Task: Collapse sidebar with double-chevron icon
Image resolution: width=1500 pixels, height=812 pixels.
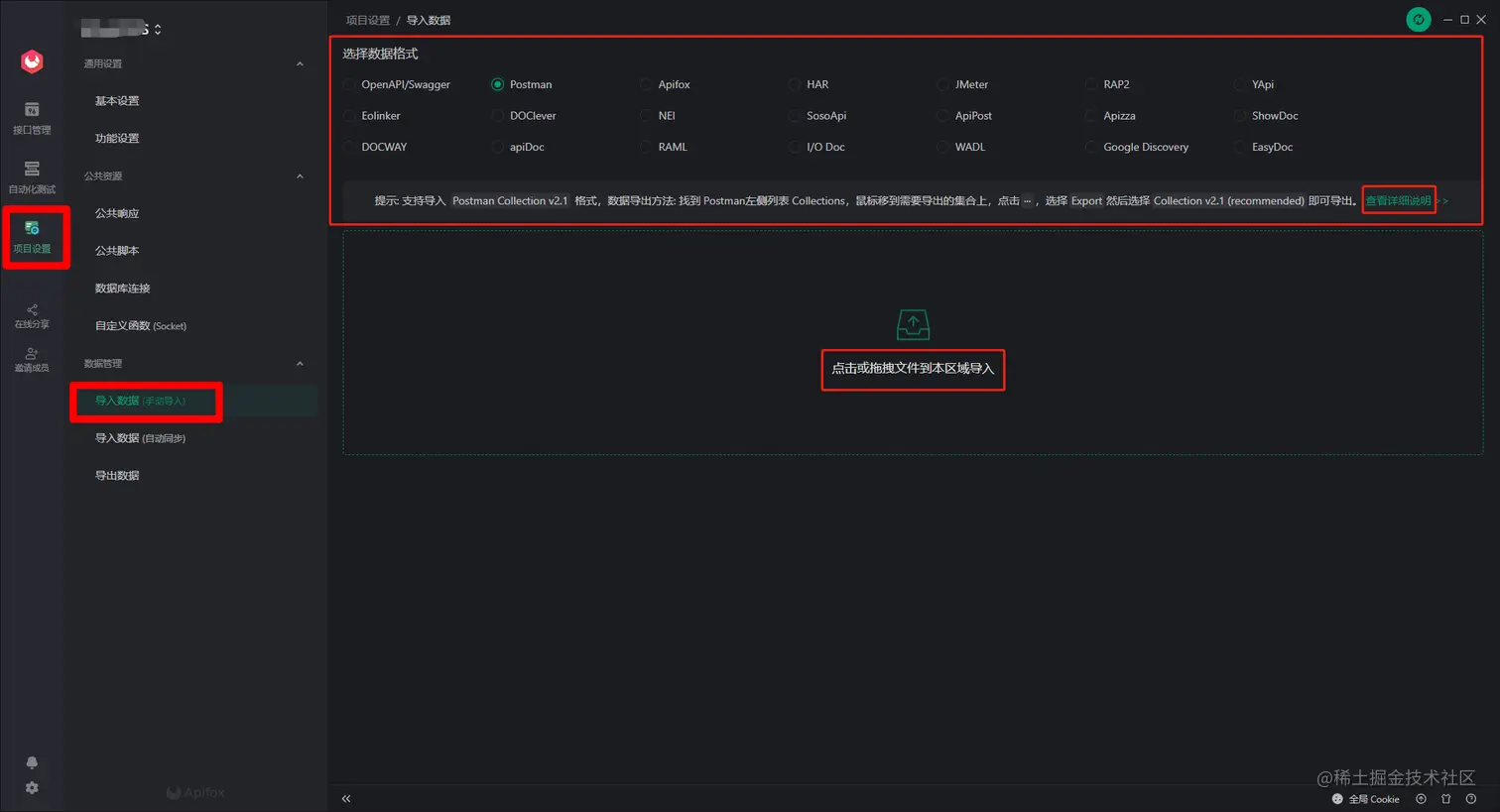Action: (346, 798)
